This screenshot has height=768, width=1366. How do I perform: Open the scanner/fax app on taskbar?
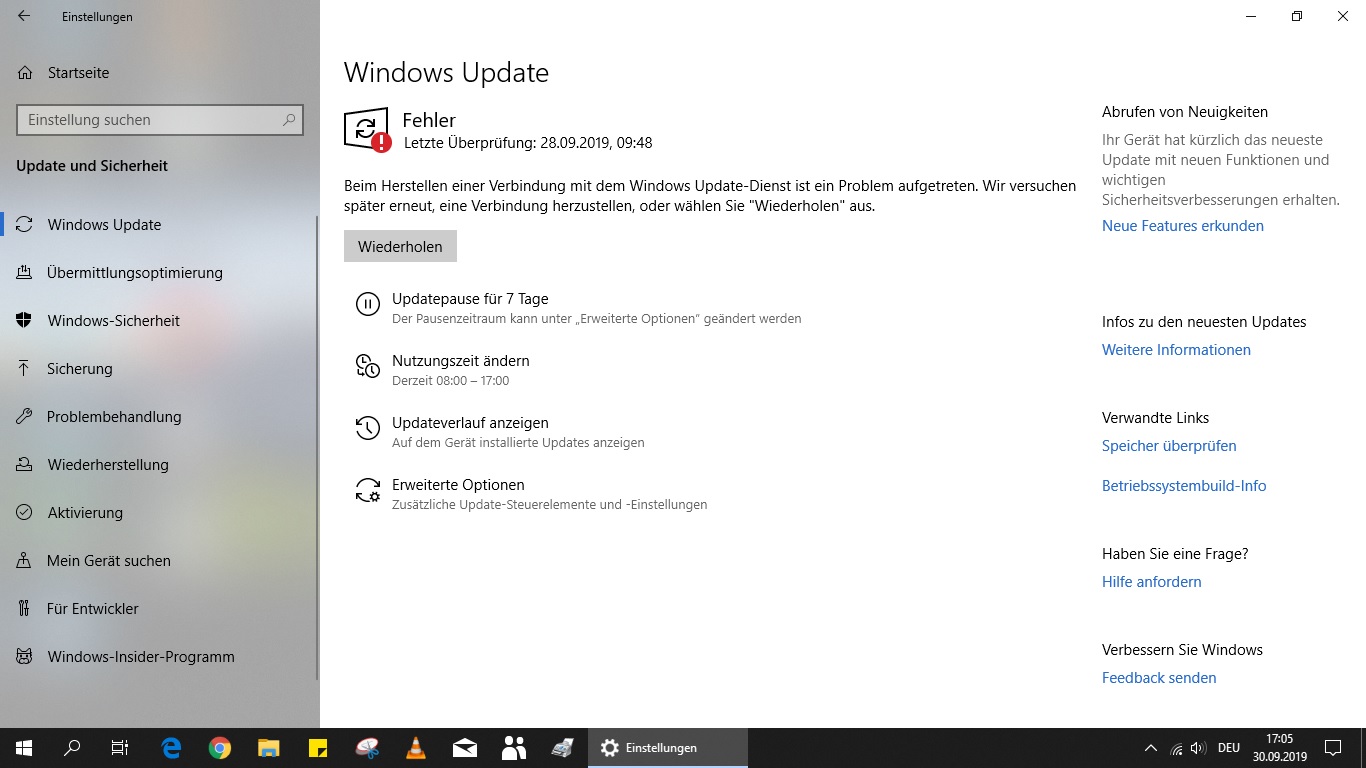point(562,748)
